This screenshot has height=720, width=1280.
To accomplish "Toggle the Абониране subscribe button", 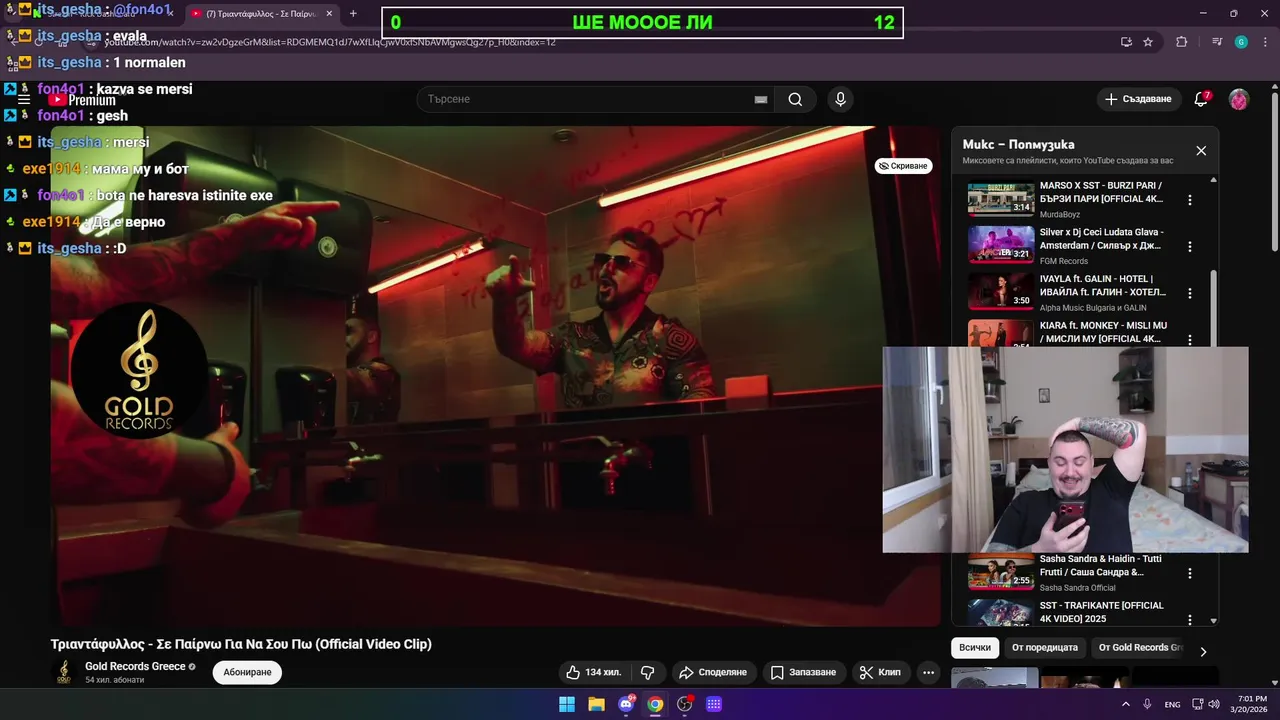I will click(247, 672).
